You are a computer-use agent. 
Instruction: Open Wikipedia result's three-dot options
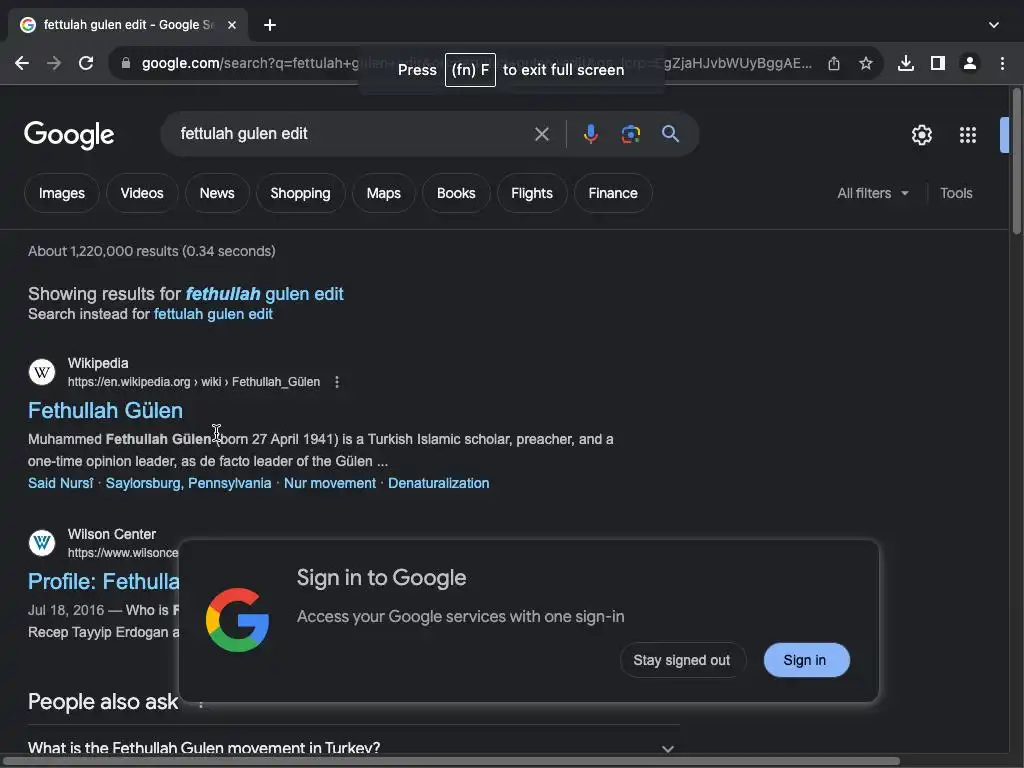(x=337, y=382)
